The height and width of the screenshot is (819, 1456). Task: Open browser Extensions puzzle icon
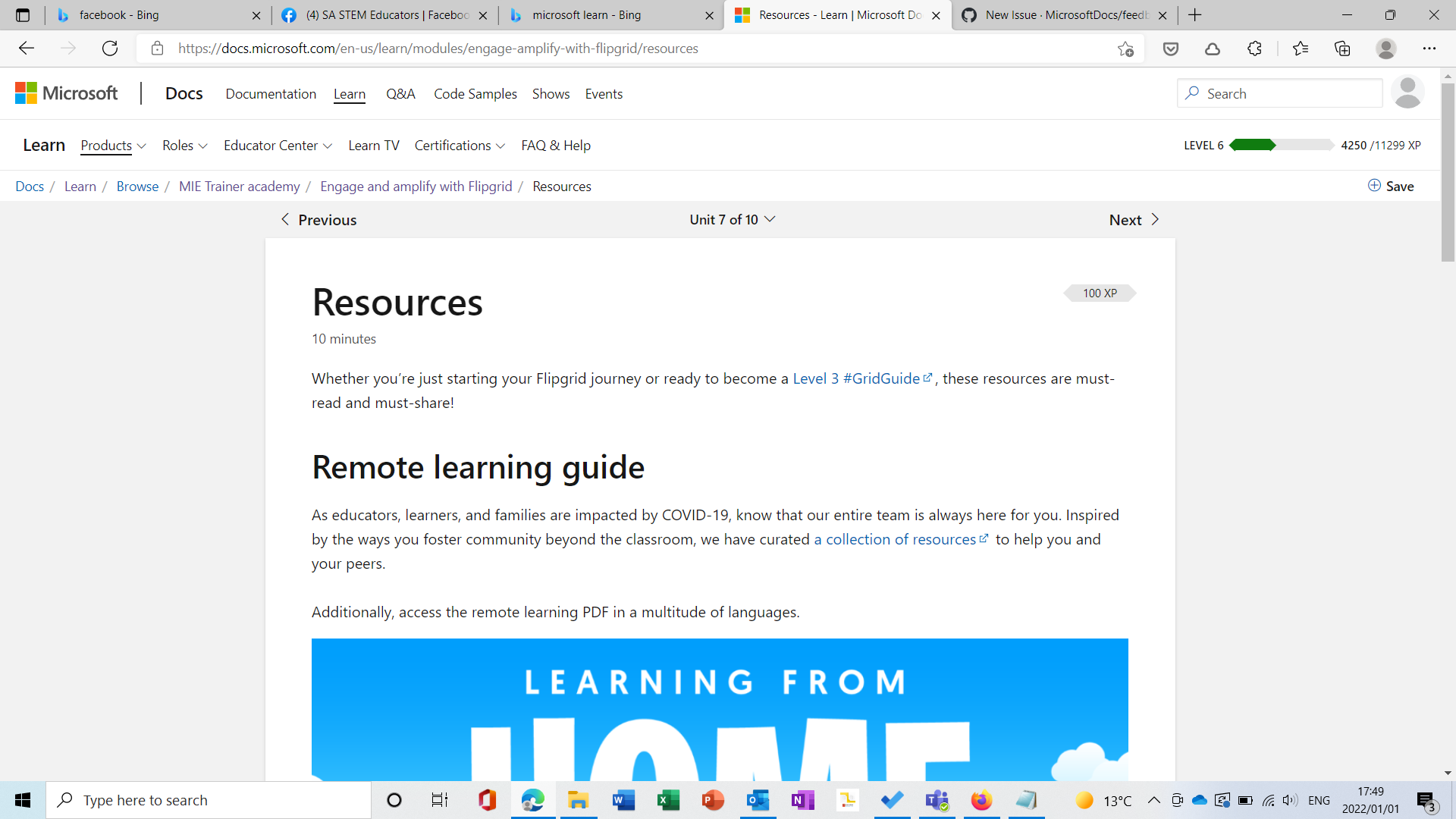(x=1254, y=49)
